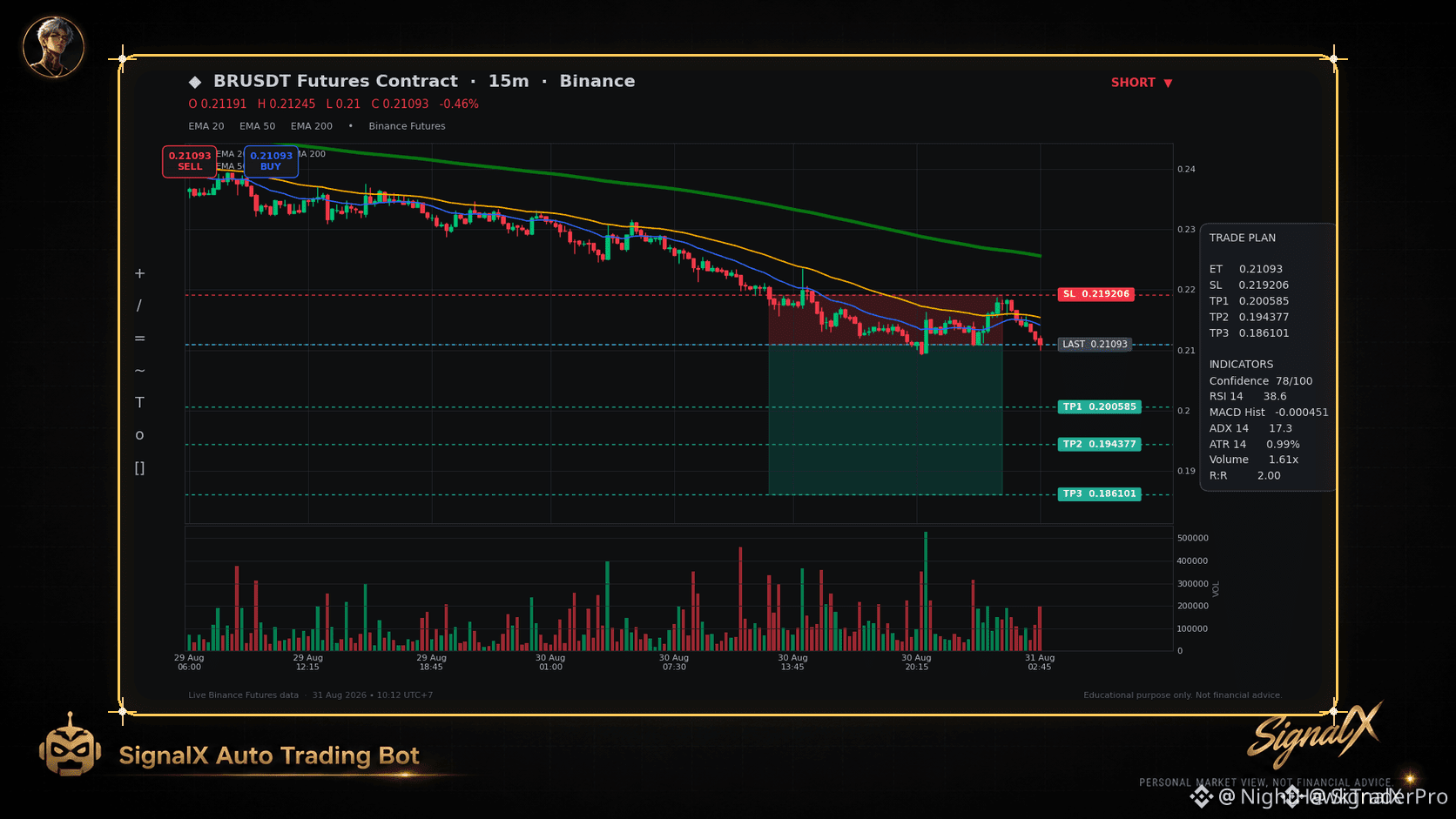Click the 29 Aug 06:00 time label

tap(189, 662)
